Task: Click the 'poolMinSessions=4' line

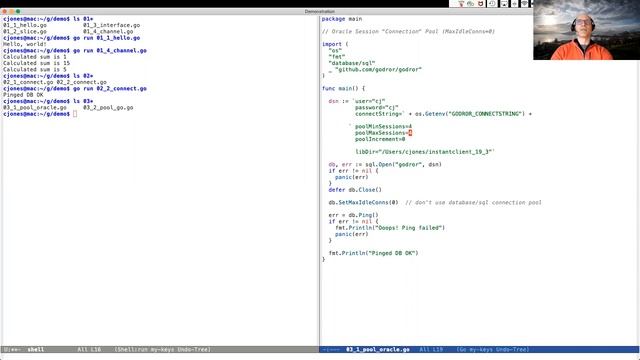Action: click(x=383, y=127)
